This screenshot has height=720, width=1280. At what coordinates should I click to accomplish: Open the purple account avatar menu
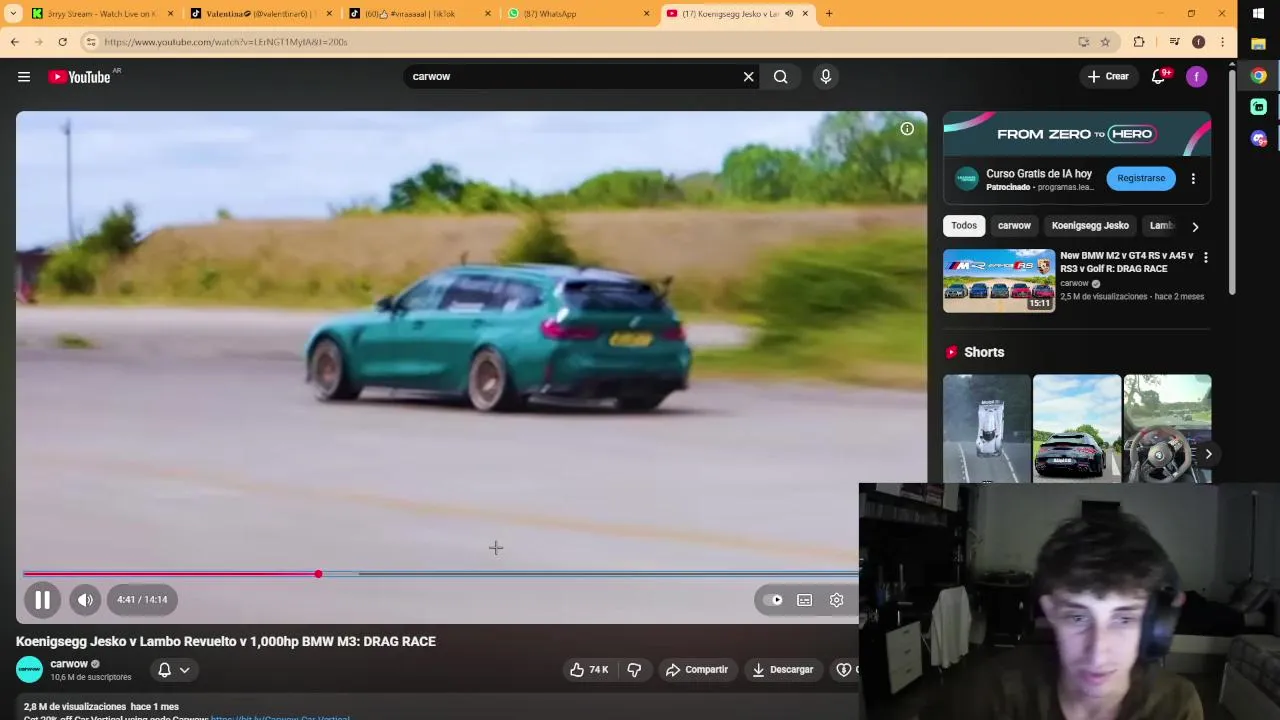1196,77
